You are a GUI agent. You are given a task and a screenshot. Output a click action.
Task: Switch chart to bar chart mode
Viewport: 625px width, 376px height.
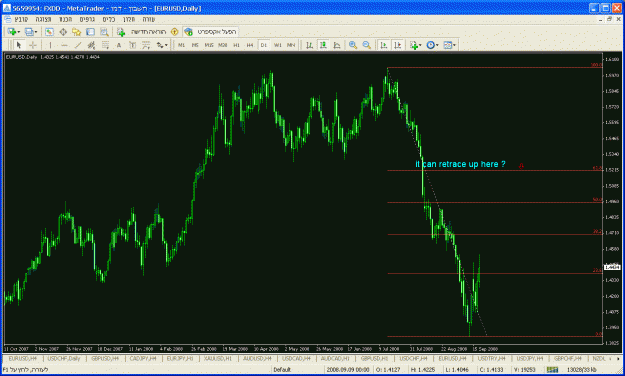[309, 45]
